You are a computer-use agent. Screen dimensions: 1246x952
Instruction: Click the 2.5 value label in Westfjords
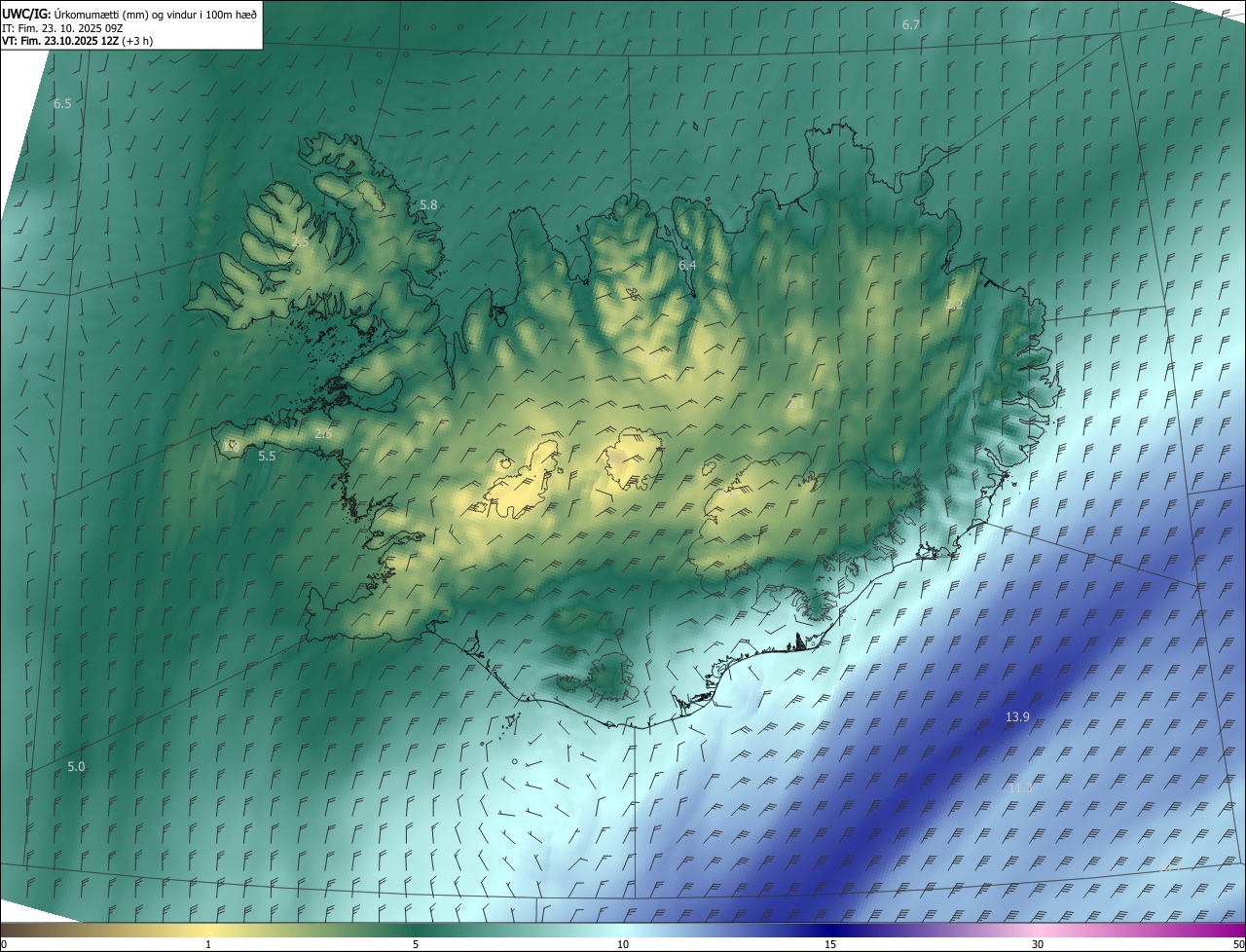(300, 242)
